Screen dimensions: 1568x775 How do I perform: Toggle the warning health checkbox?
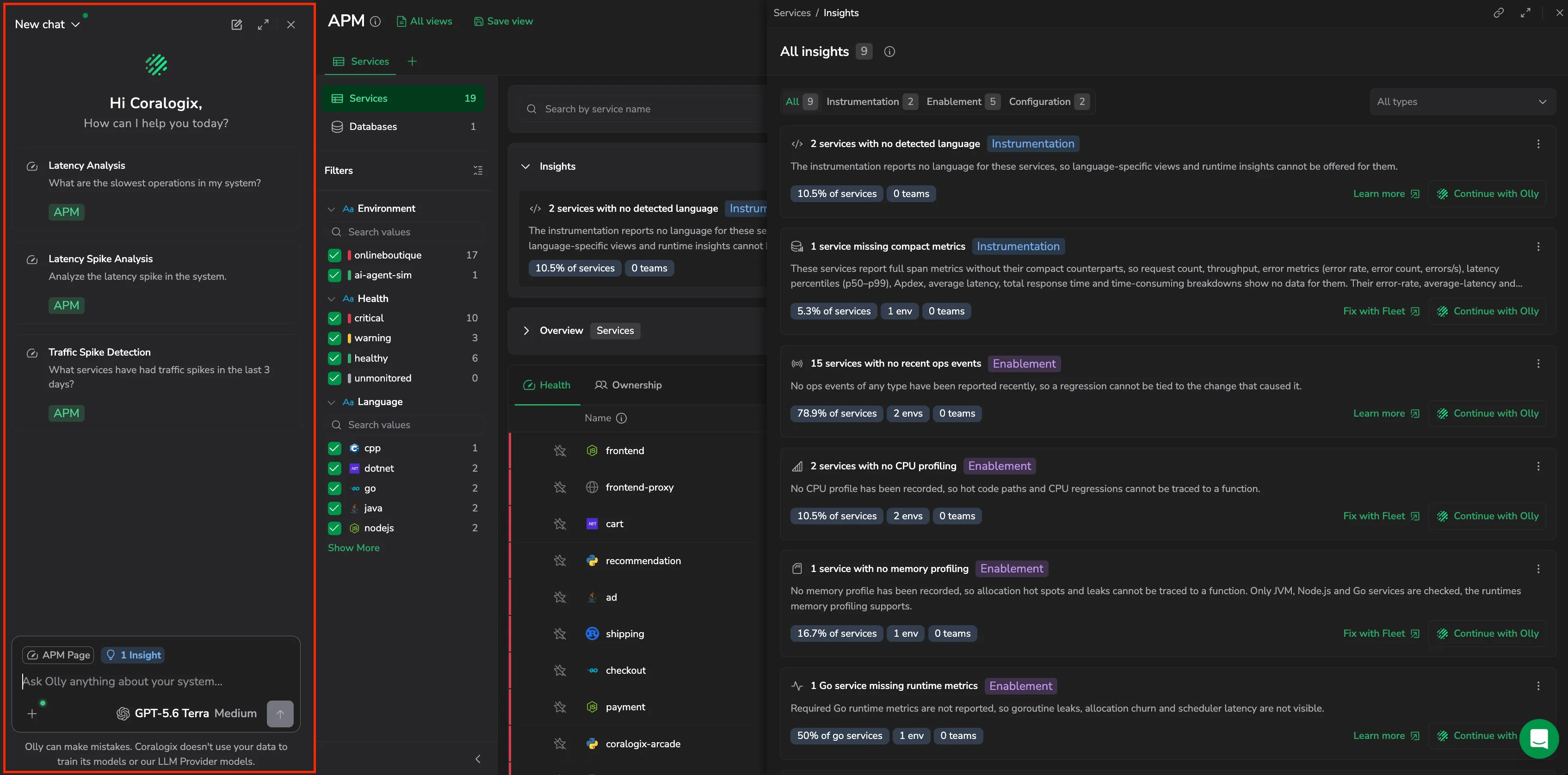pyautogui.click(x=334, y=338)
